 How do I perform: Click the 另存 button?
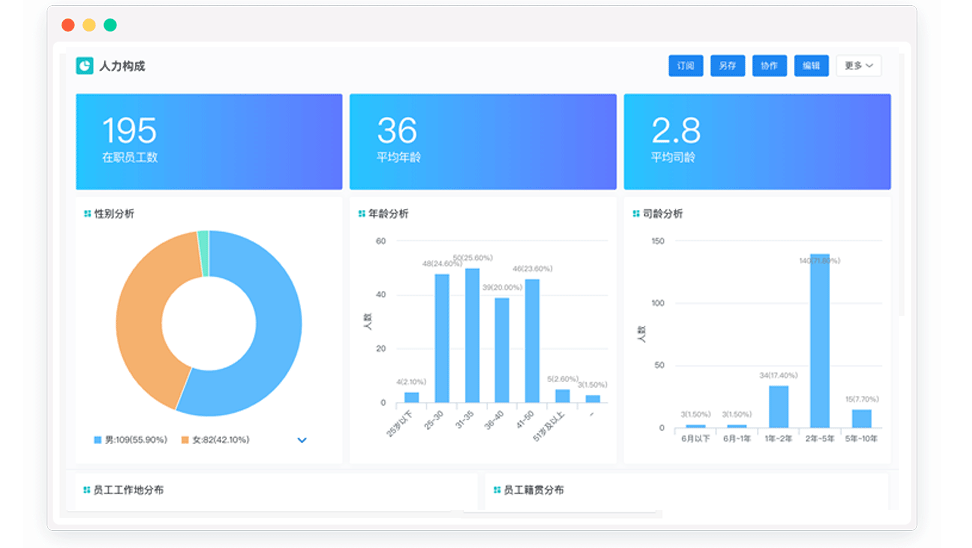click(728, 66)
